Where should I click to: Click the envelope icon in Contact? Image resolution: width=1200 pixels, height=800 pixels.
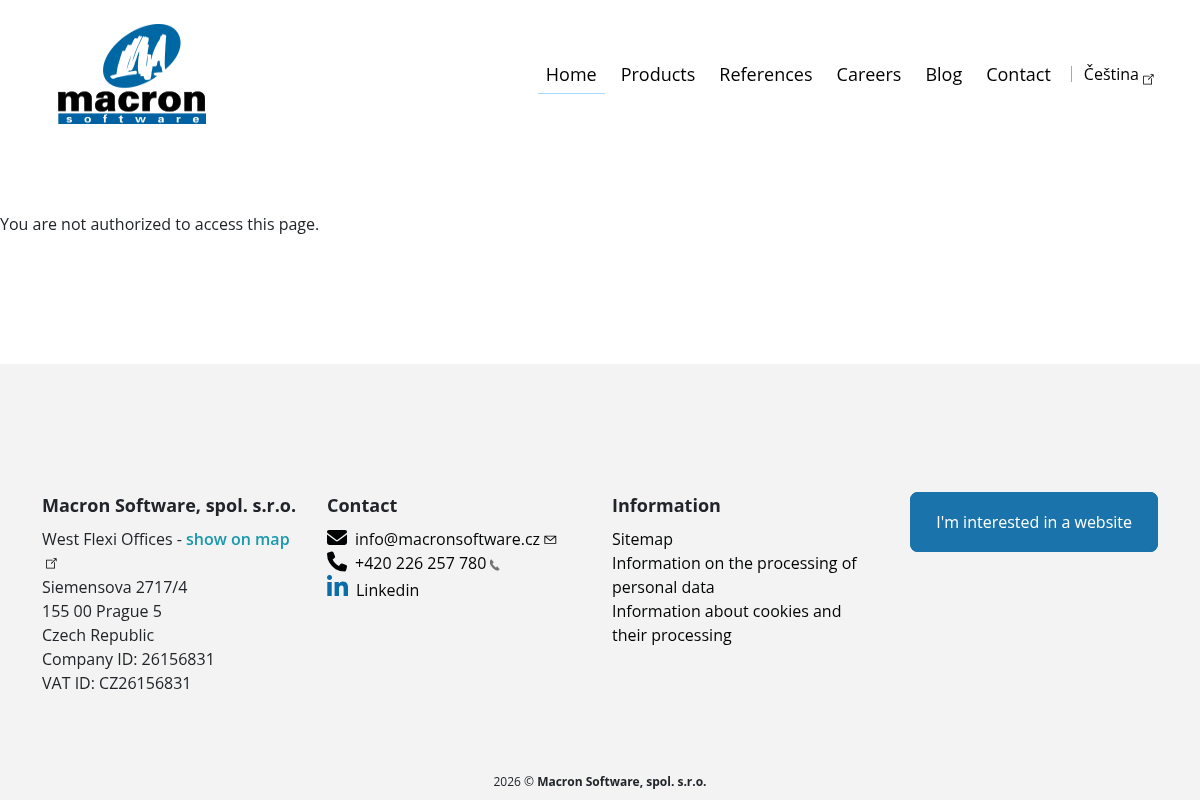[x=337, y=538]
